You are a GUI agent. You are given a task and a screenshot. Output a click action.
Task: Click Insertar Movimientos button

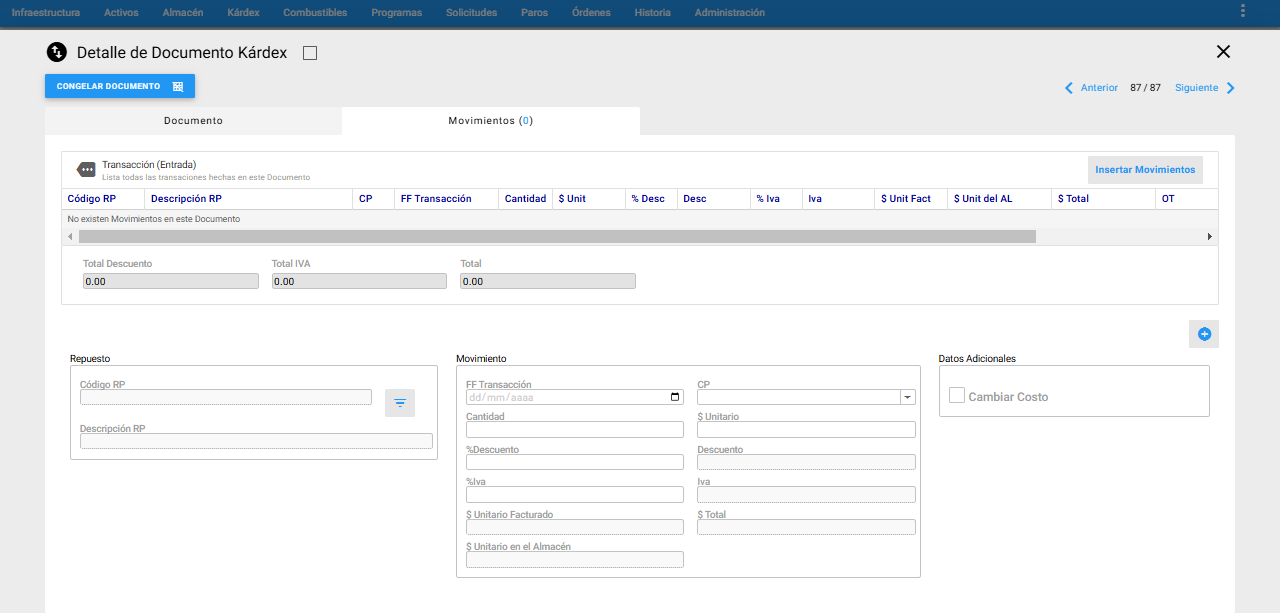1145,170
